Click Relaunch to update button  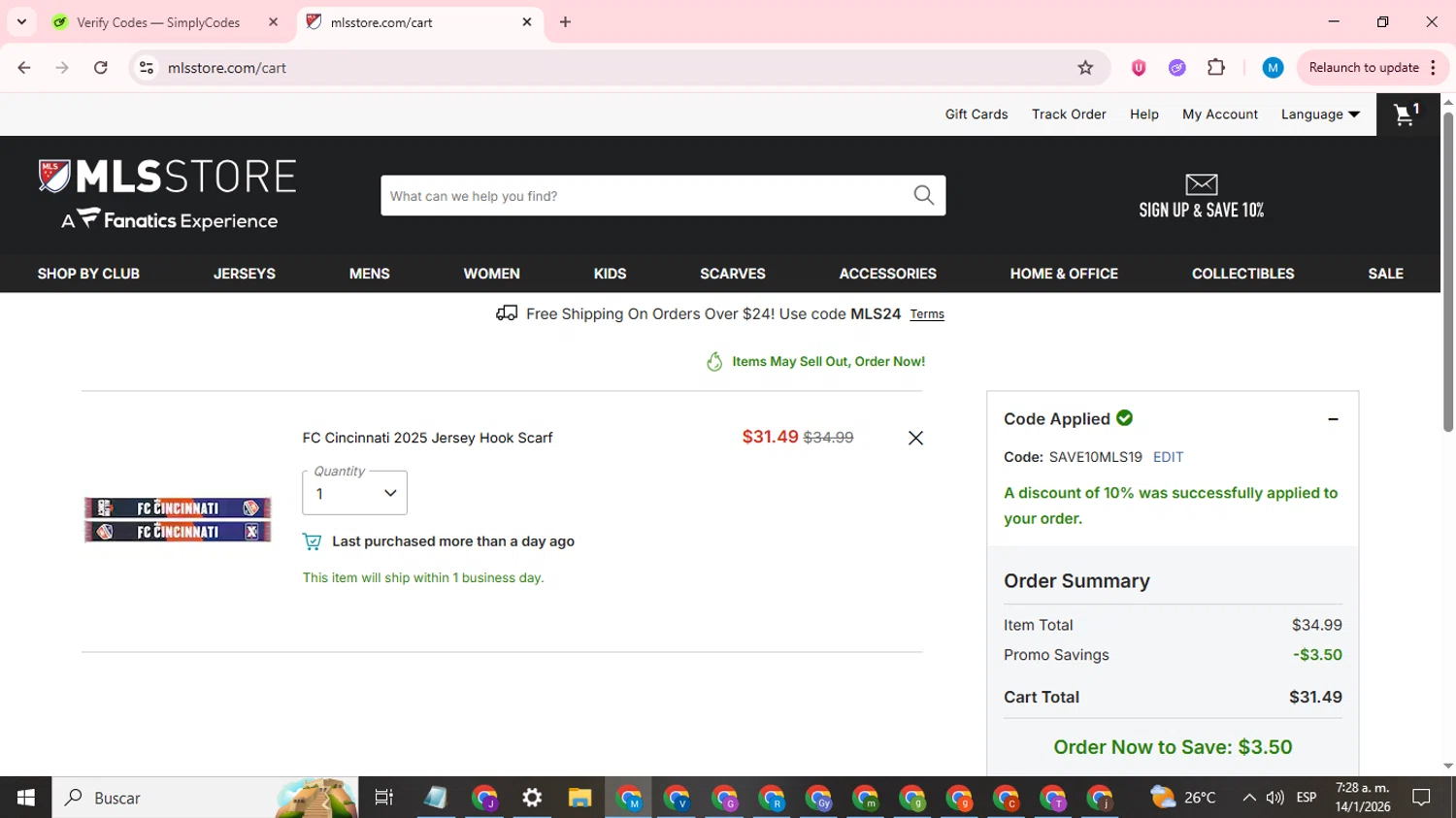coord(1363,68)
